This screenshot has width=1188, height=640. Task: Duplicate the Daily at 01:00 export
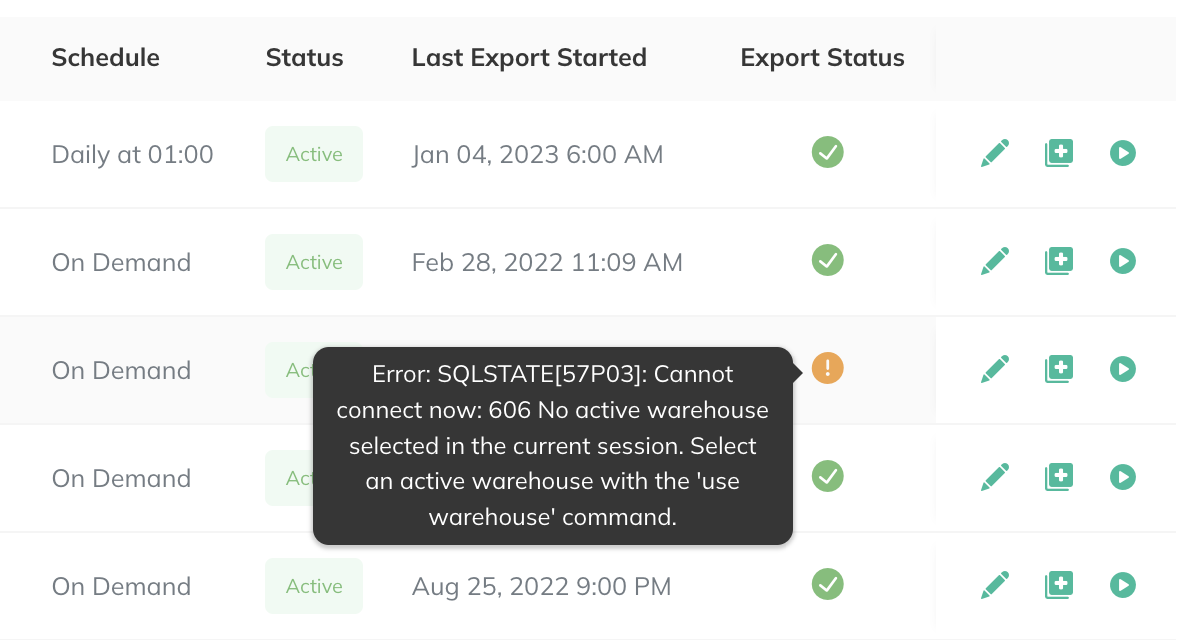pyautogui.click(x=1058, y=153)
